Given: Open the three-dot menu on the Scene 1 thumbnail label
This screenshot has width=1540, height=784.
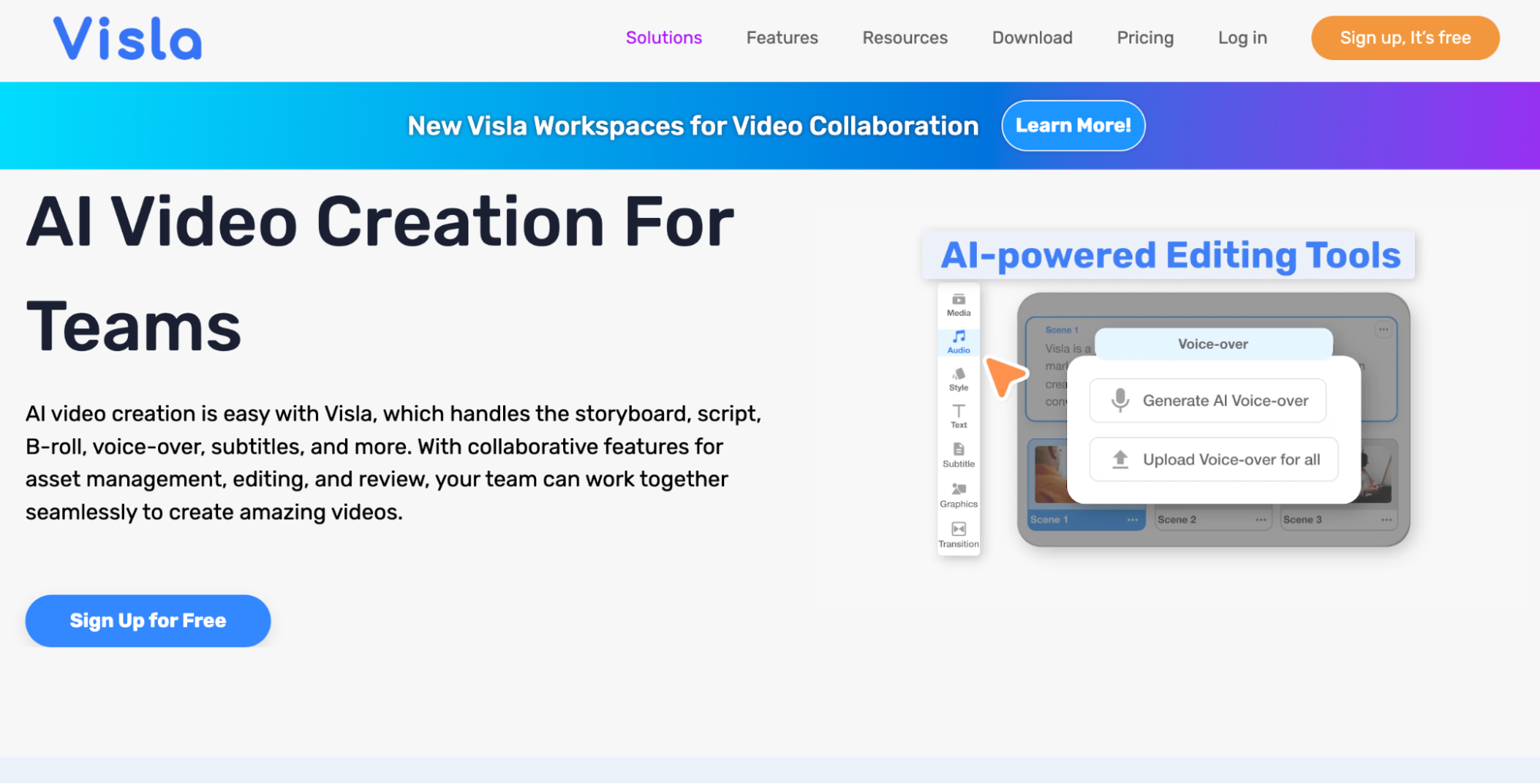Looking at the screenshot, I should [1132, 520].
